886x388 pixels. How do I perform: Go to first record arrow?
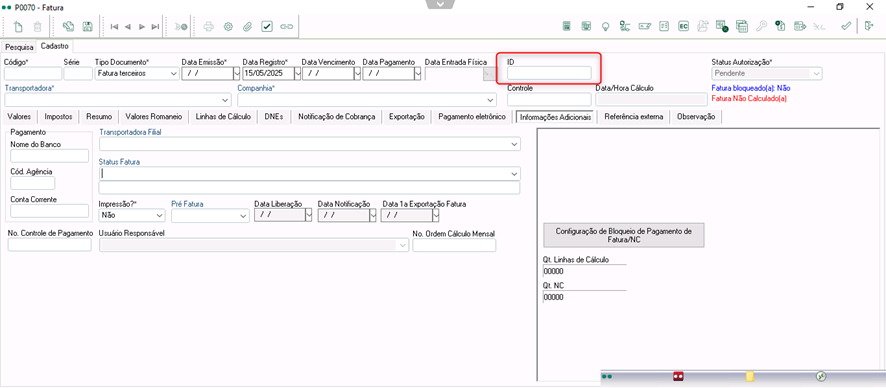[x=114, y=27]
